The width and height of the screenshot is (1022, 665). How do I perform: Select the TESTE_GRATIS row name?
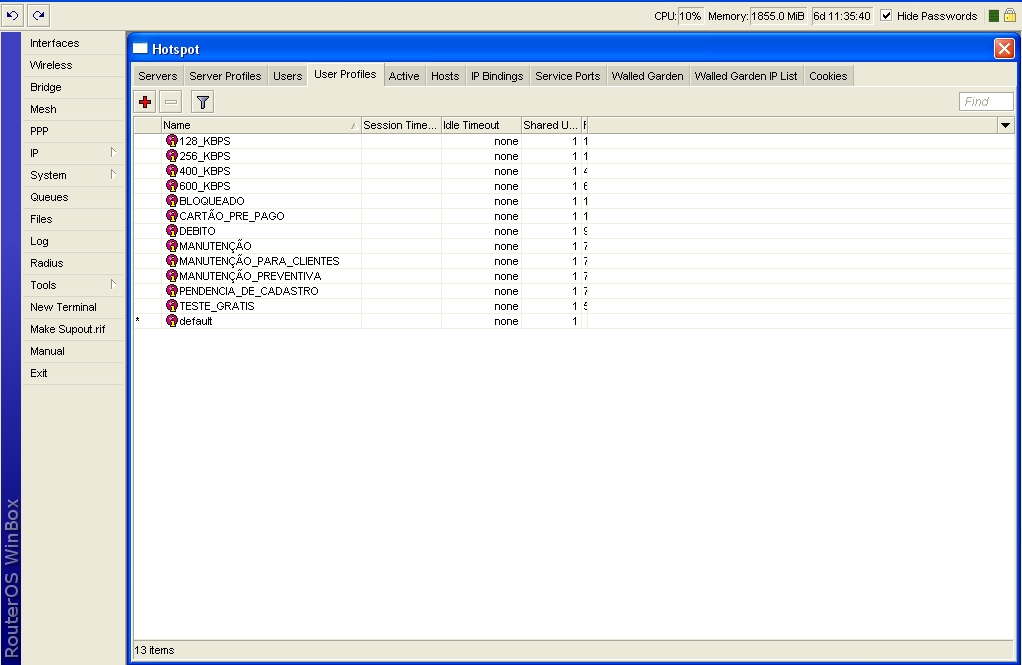(x=216, y=306)
